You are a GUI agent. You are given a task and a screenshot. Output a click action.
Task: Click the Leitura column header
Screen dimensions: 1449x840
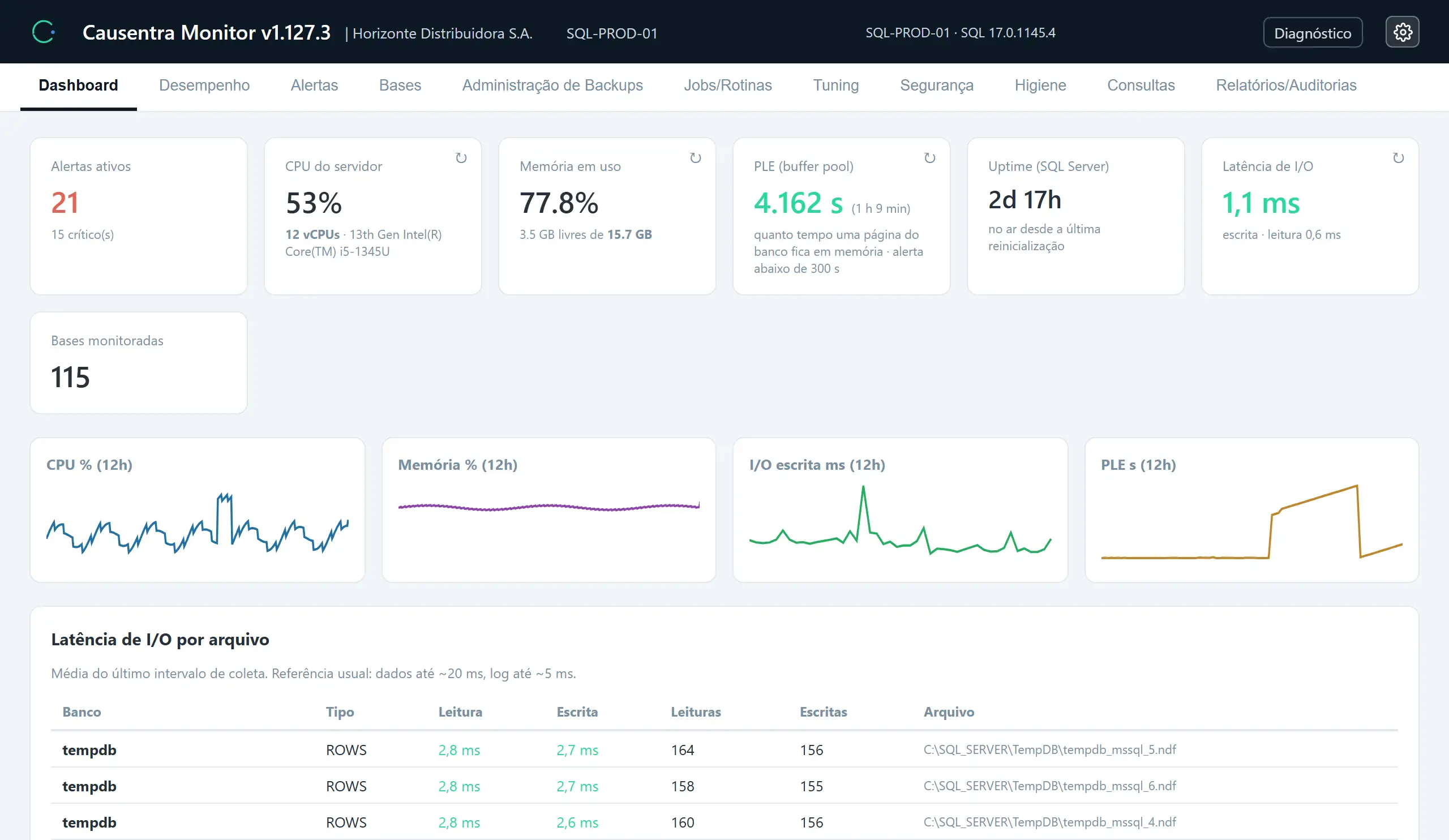coord(460,712)
